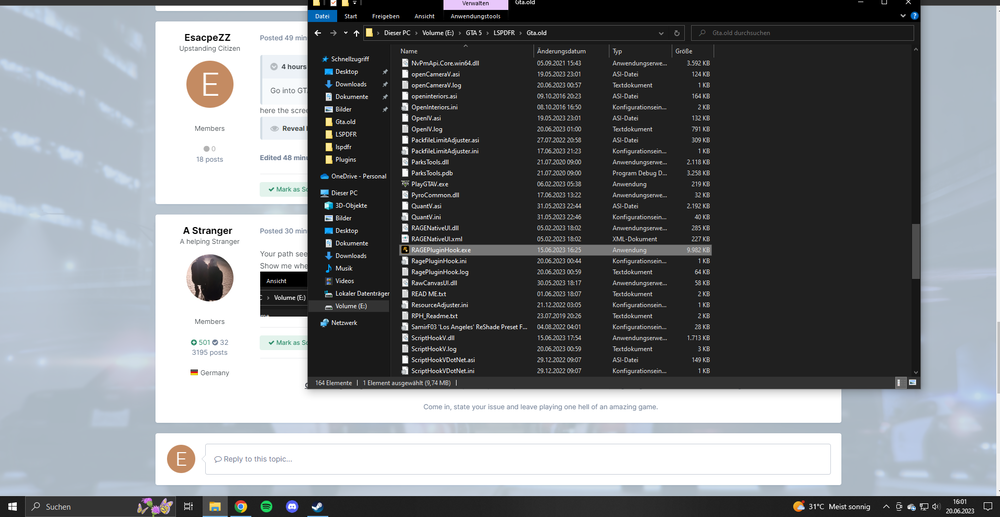Open 3D-Objekte in navigation pane
Viewport: 1000px width, 517px height.
351,206
